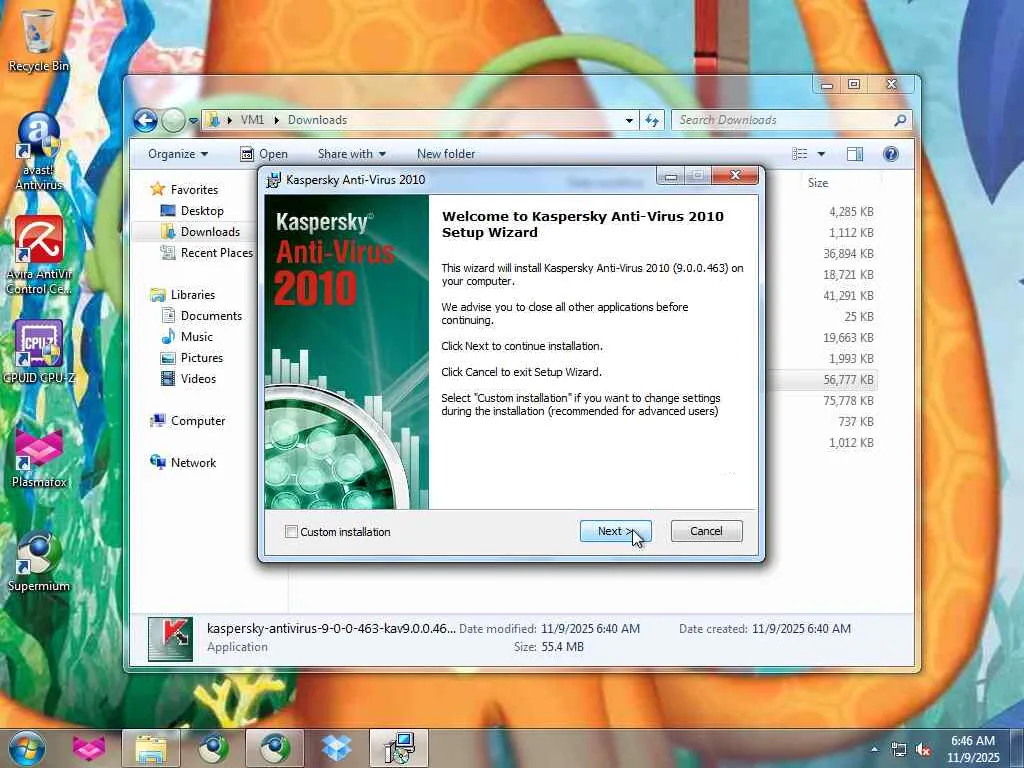Expand the address bar history dropdown

coord(629,120)
